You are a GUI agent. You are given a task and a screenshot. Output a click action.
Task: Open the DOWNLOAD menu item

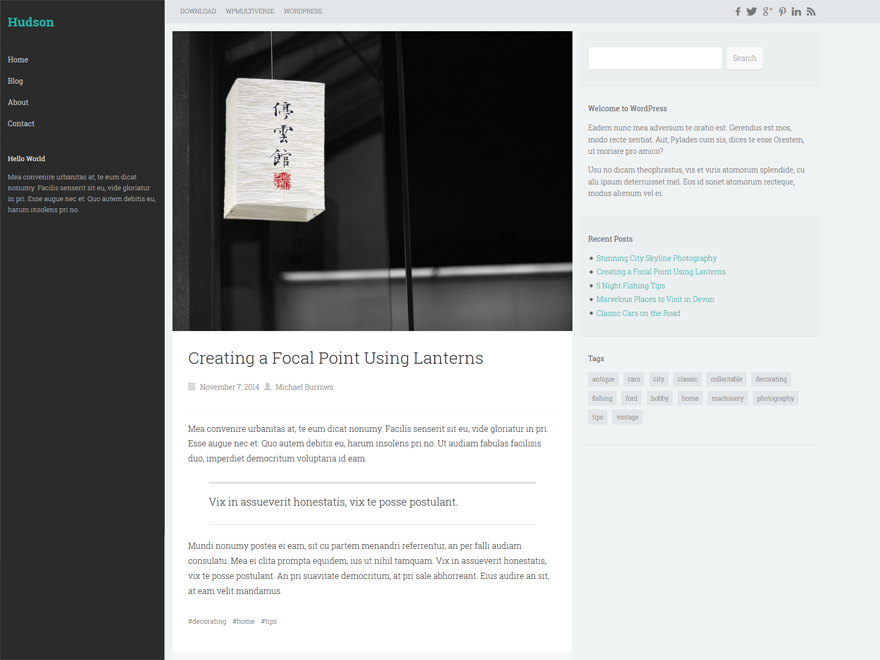pos(197,11)
